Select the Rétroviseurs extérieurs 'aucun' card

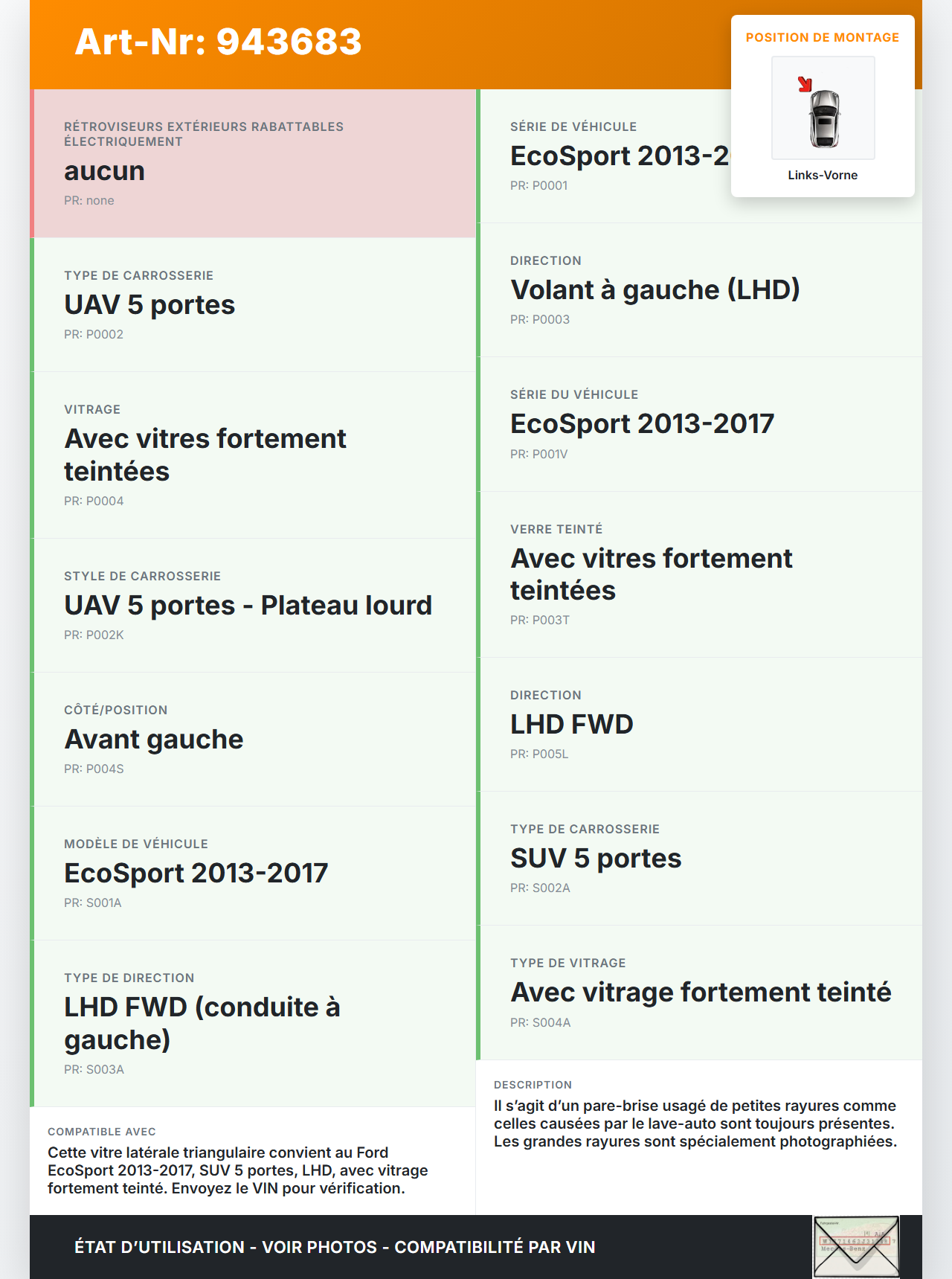pos(254,164)
